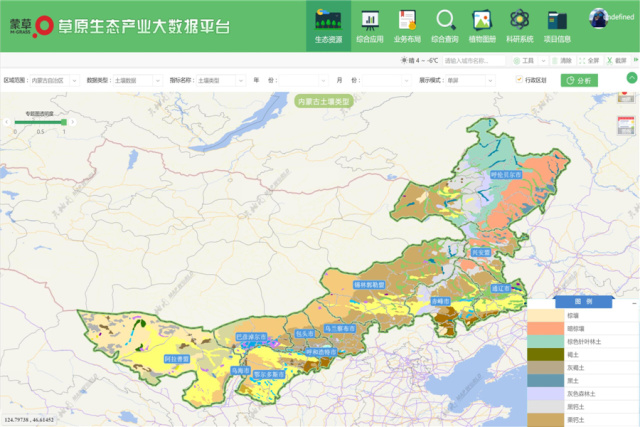This screenshot has width=640, height=427.
Task: Open 综合查询 magnifier icon
Action: point(446,19)
